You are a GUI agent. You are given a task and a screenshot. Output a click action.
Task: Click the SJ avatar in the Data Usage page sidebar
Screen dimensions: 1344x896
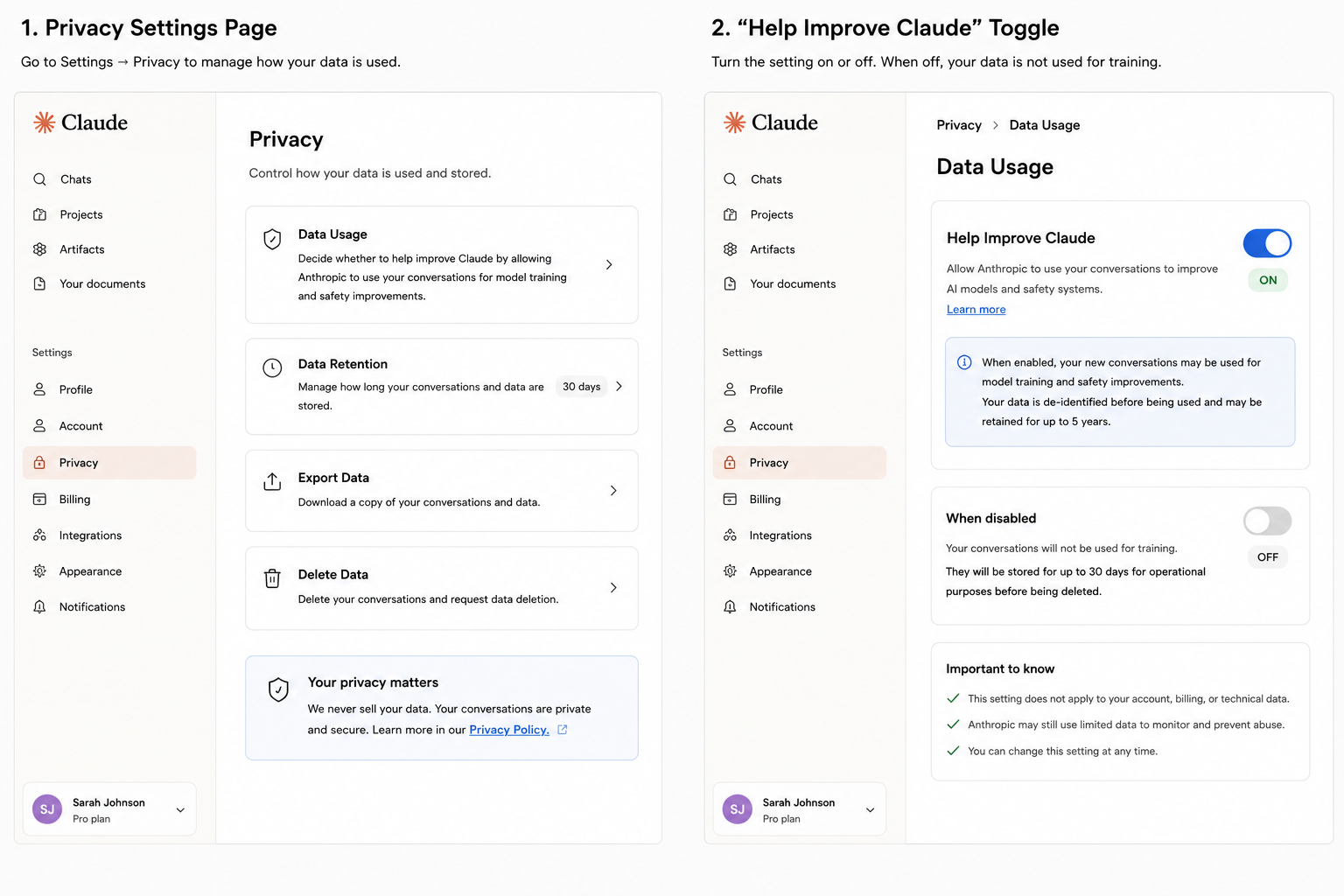pyautogui.click(x=738, y=809)
